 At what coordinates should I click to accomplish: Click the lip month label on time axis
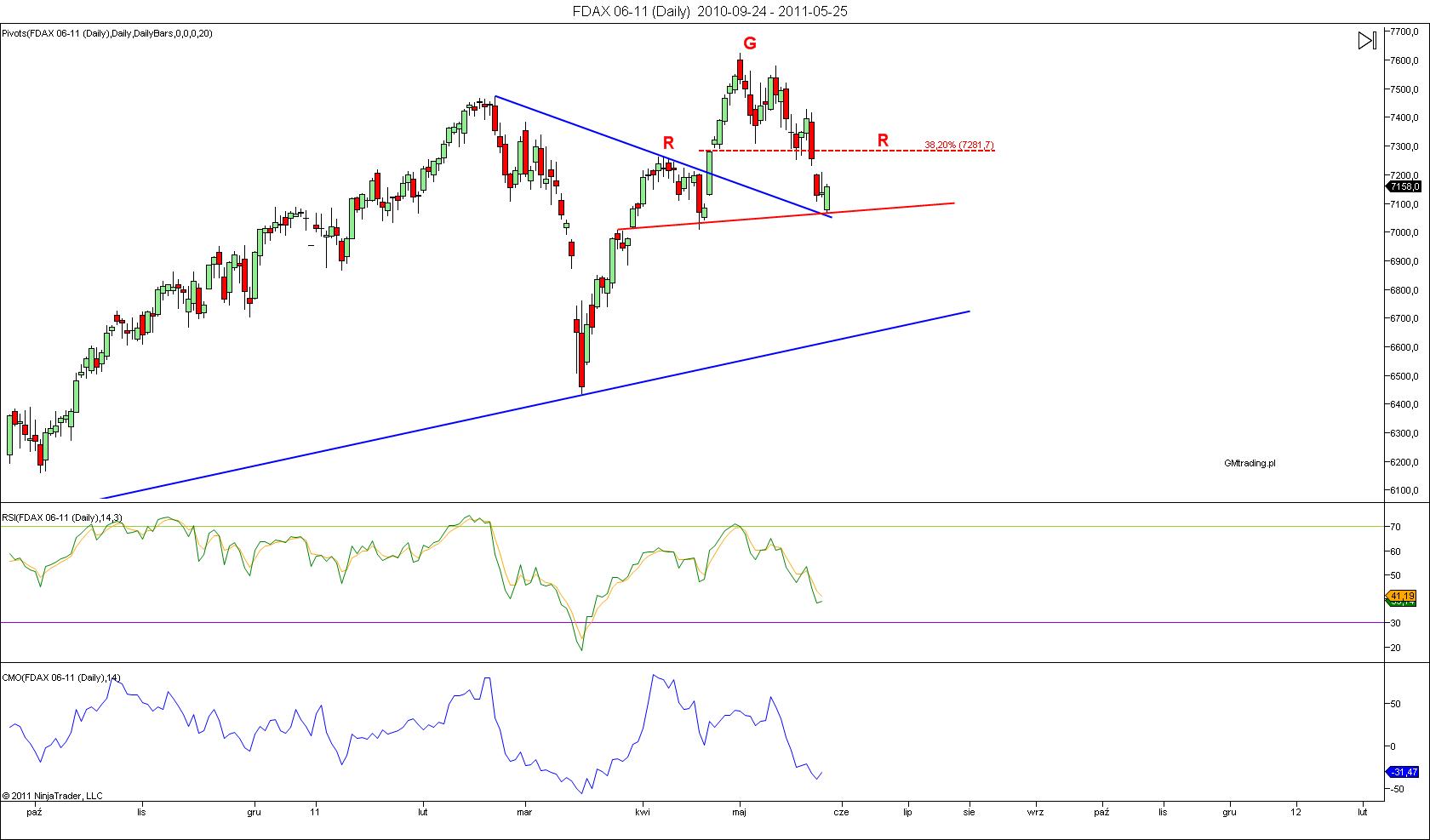coord(908,812)
